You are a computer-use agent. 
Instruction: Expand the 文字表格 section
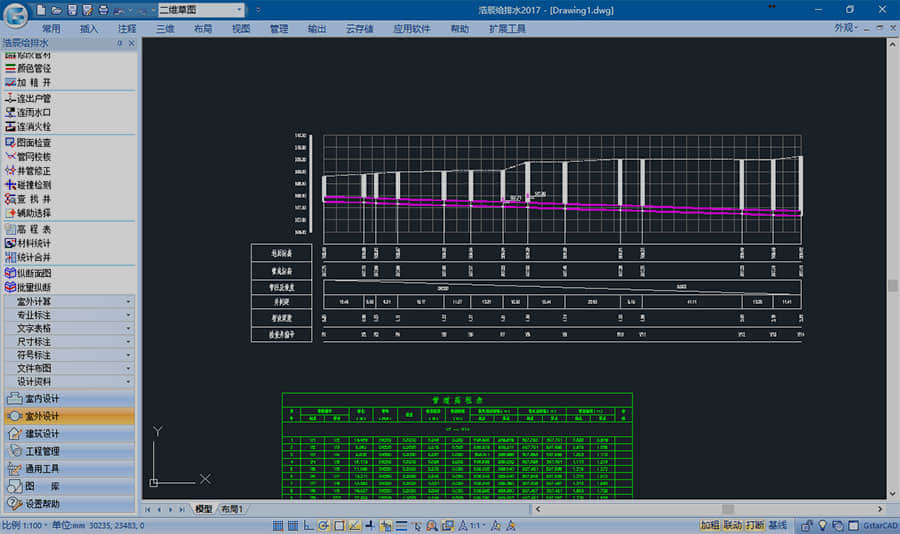(70, 328)
